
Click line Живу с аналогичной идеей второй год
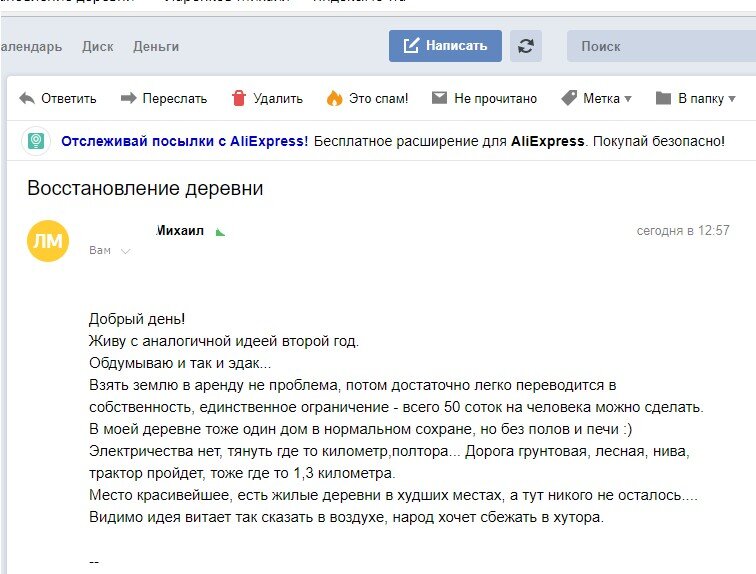[x=224, y=341]
